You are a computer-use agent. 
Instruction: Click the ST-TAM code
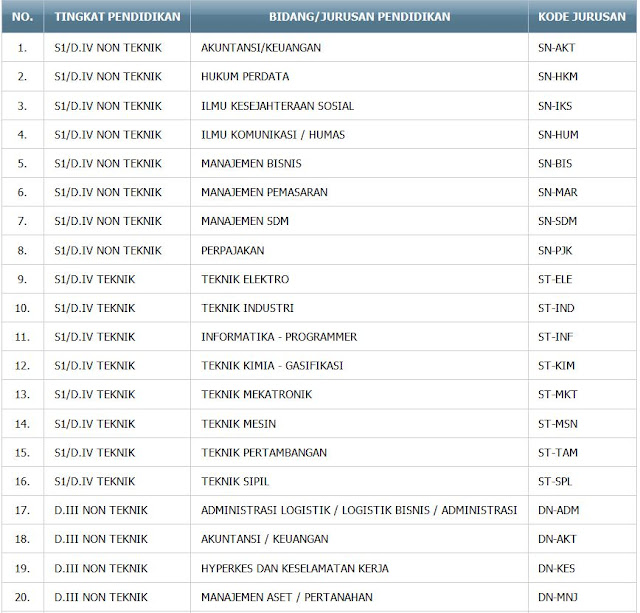pyautogui.click(x=558, y=453)
